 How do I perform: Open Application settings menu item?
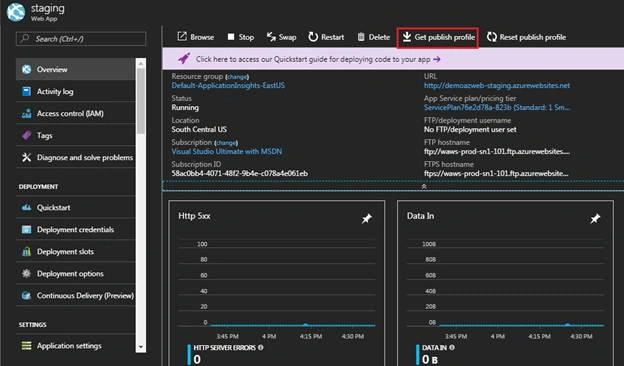tap(76, 346)
